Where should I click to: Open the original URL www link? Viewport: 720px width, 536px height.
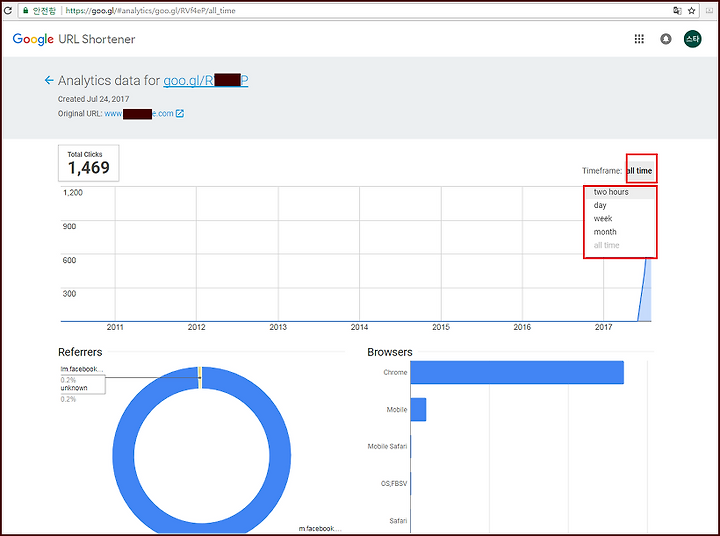coord(139,113)
